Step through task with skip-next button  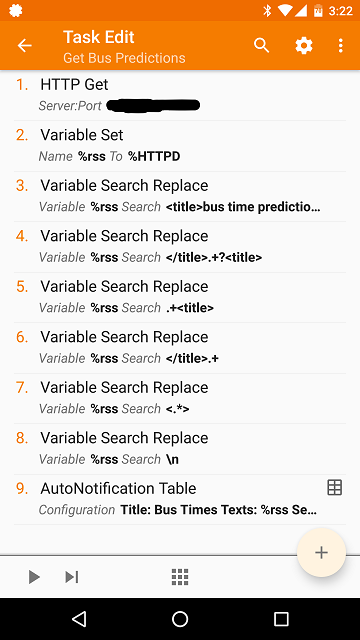(71, 577)
